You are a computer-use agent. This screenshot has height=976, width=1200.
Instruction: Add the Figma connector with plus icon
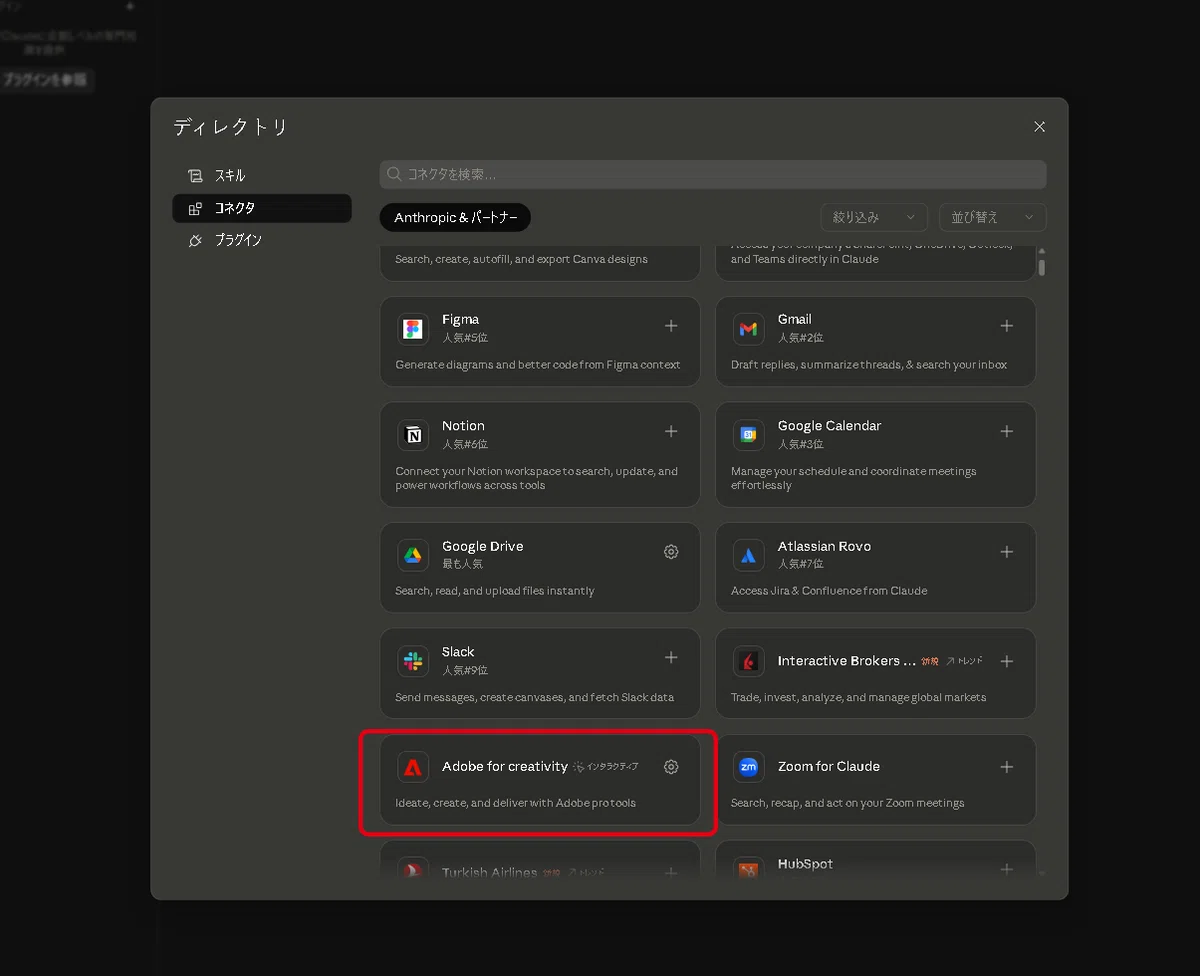point(671,326)
